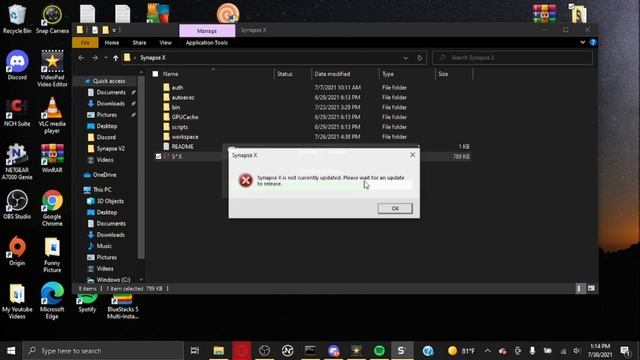Open 3D Objects under This PC
The height and width of the screenshot is (360, 640).
[x=110, y=201]
